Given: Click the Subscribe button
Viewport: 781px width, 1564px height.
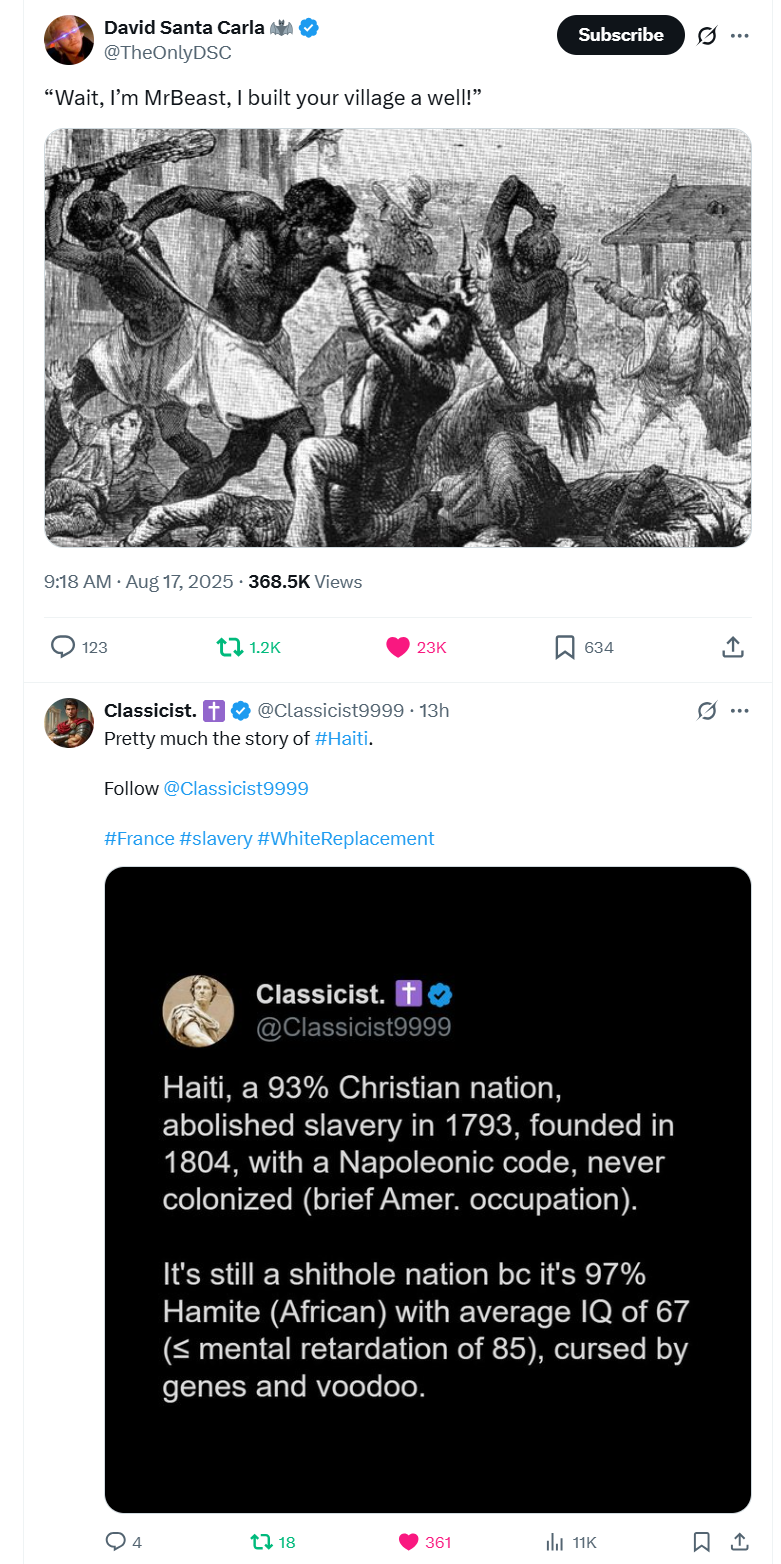Looking at the screenshot, I should [x=620, y=35].
